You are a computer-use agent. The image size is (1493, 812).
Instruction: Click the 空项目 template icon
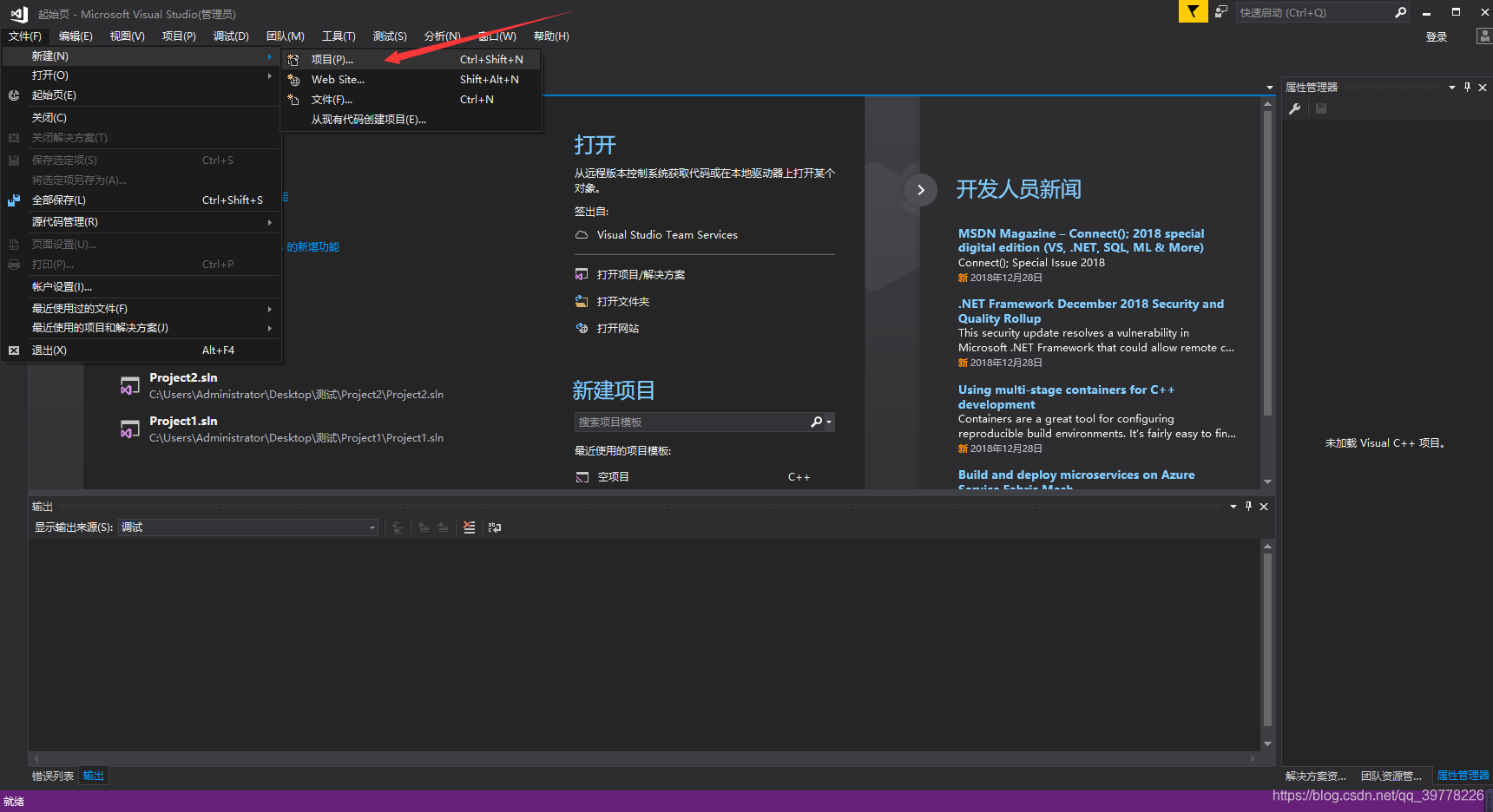coord(582,477)
